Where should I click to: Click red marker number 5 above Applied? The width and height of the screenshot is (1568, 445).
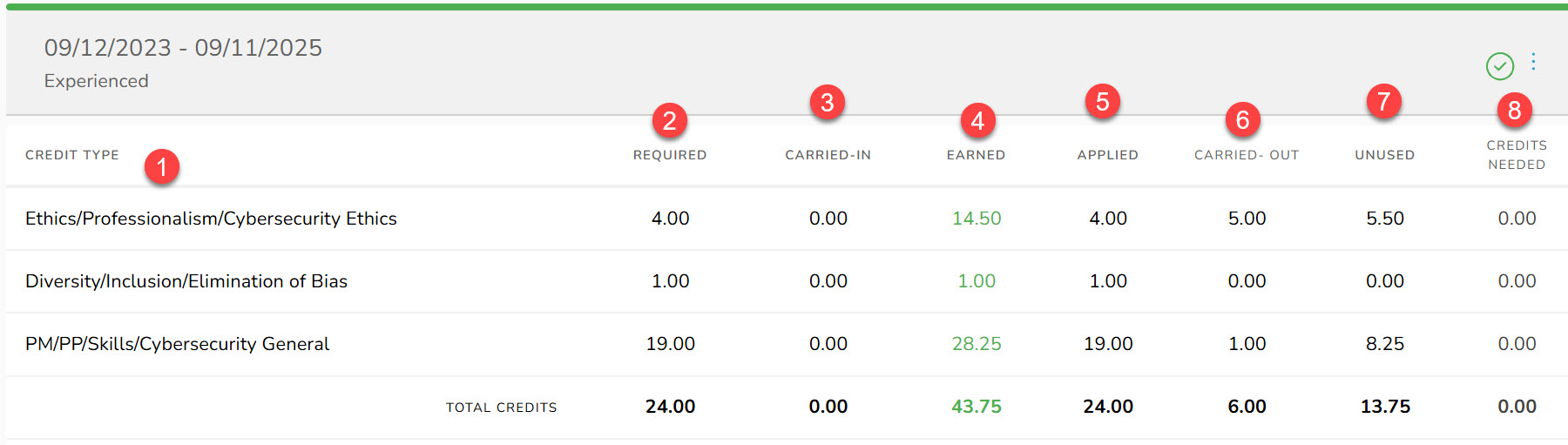pos(1102,102)
